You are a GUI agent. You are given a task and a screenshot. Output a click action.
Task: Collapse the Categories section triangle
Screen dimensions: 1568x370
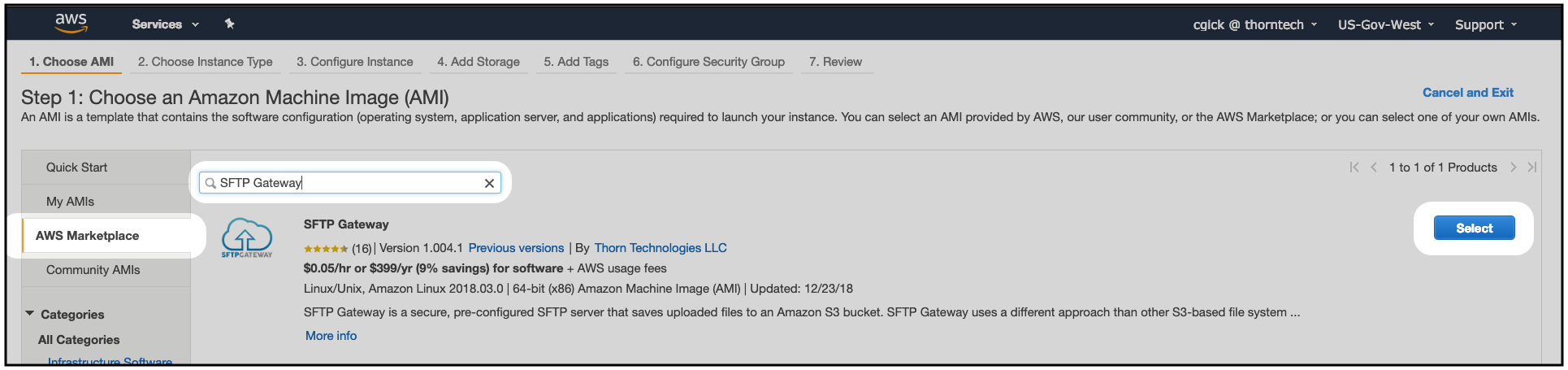pyautogui.click(x=30, y=314)
